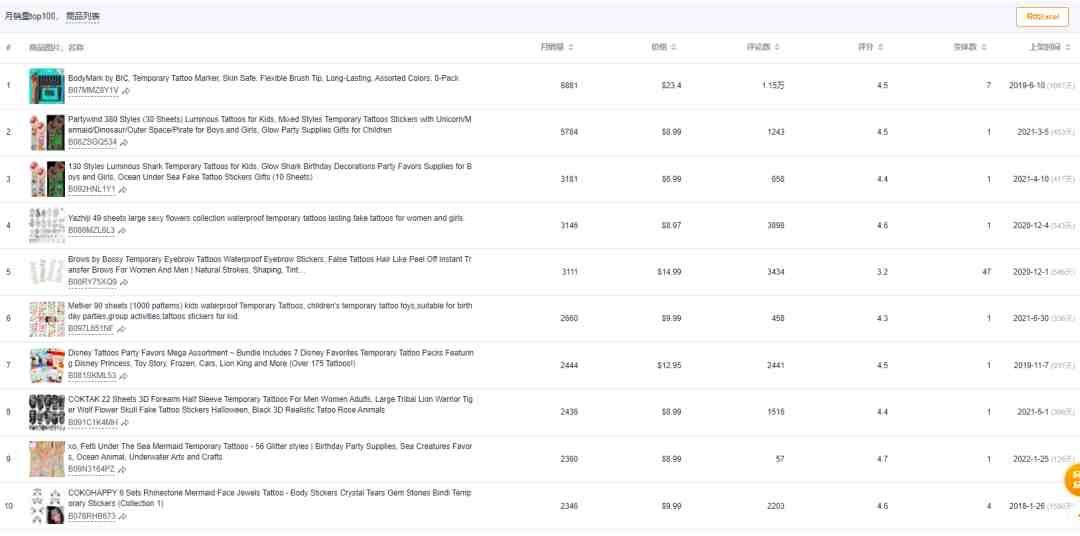1080x536 pixels.
Task: Click the link icon beside B091C1K4MH
Action: click(x=123, y=422)
